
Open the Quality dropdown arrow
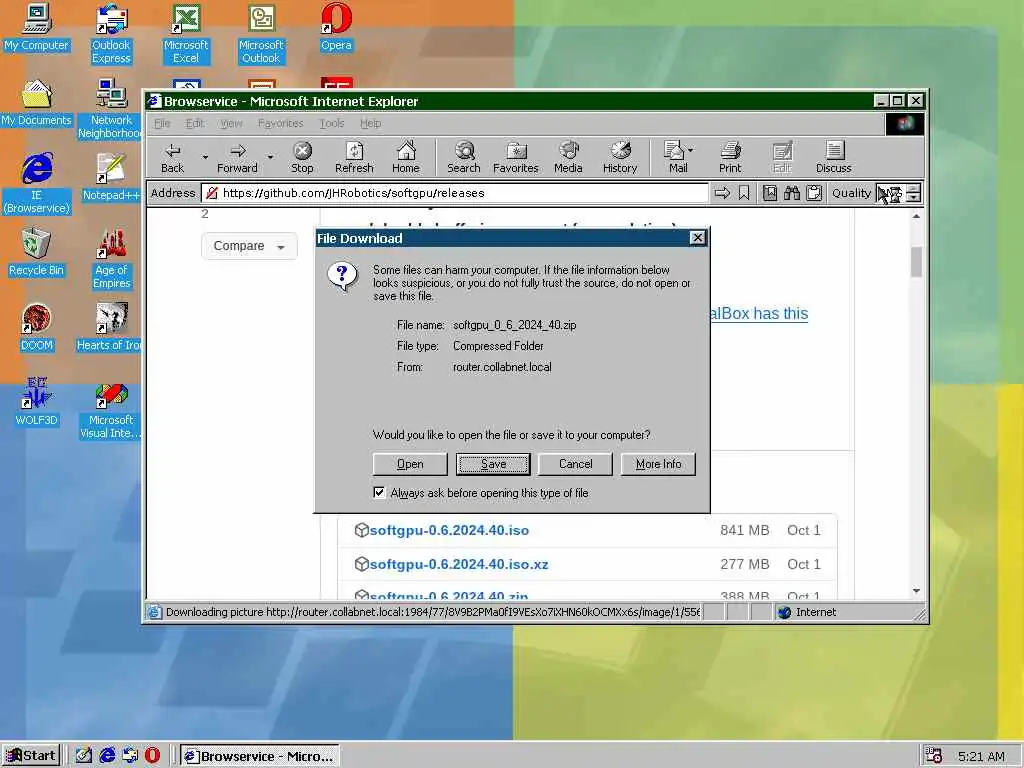coord(914,193)
